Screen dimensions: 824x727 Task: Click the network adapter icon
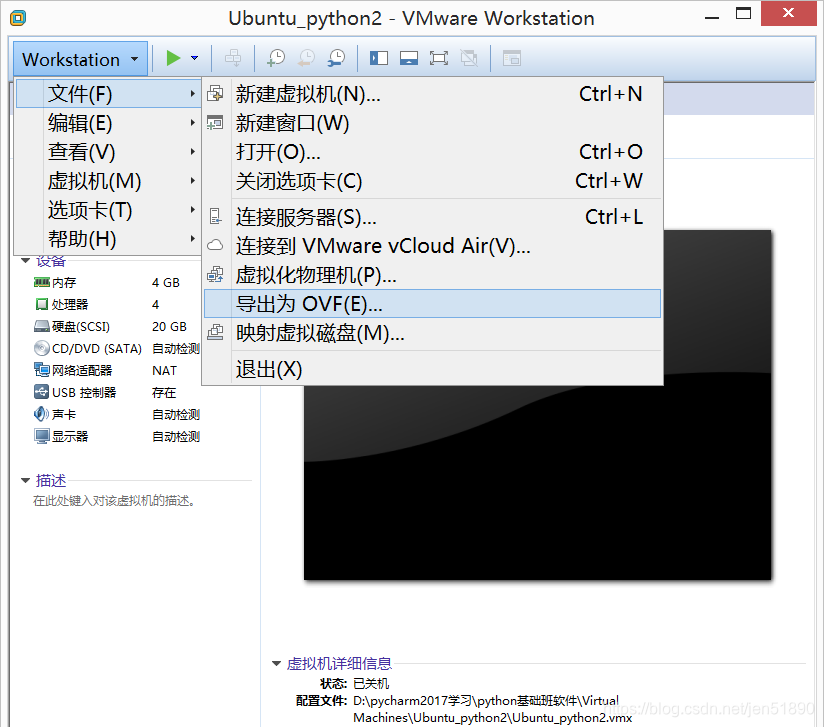[42, 370]
